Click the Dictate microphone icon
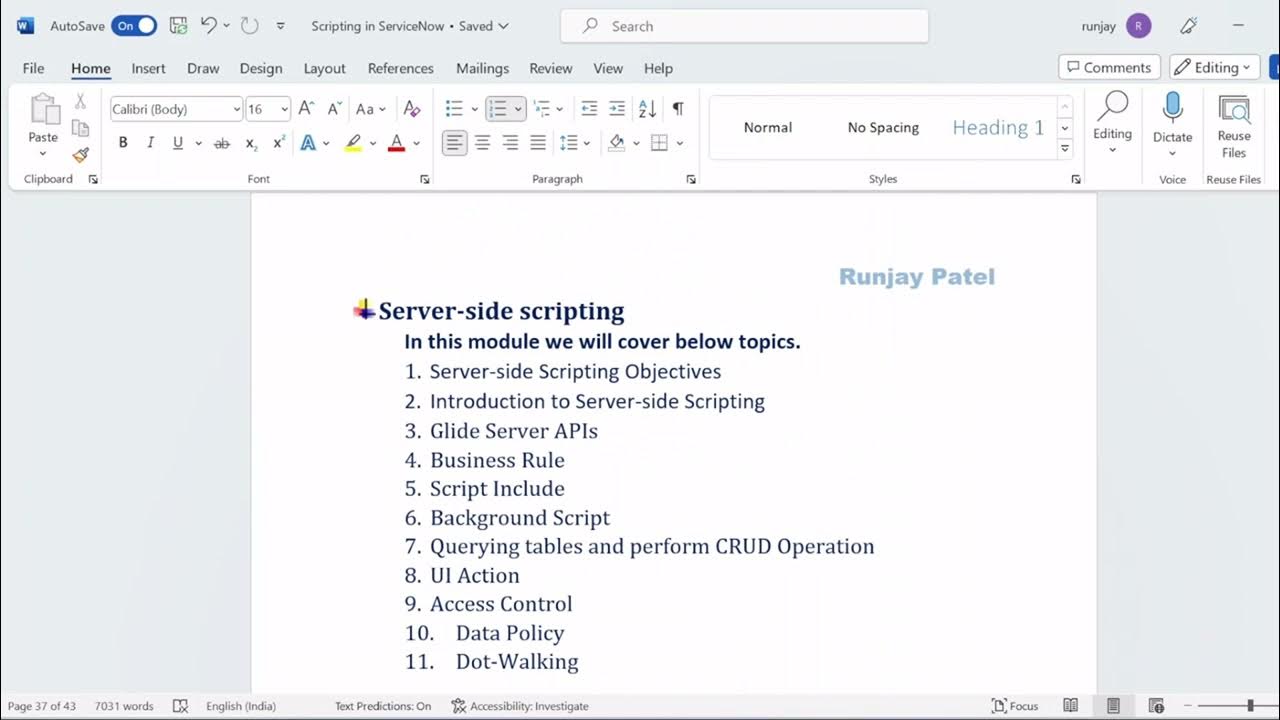This screenshot has height=720, width=1280. click(1172, 108)
